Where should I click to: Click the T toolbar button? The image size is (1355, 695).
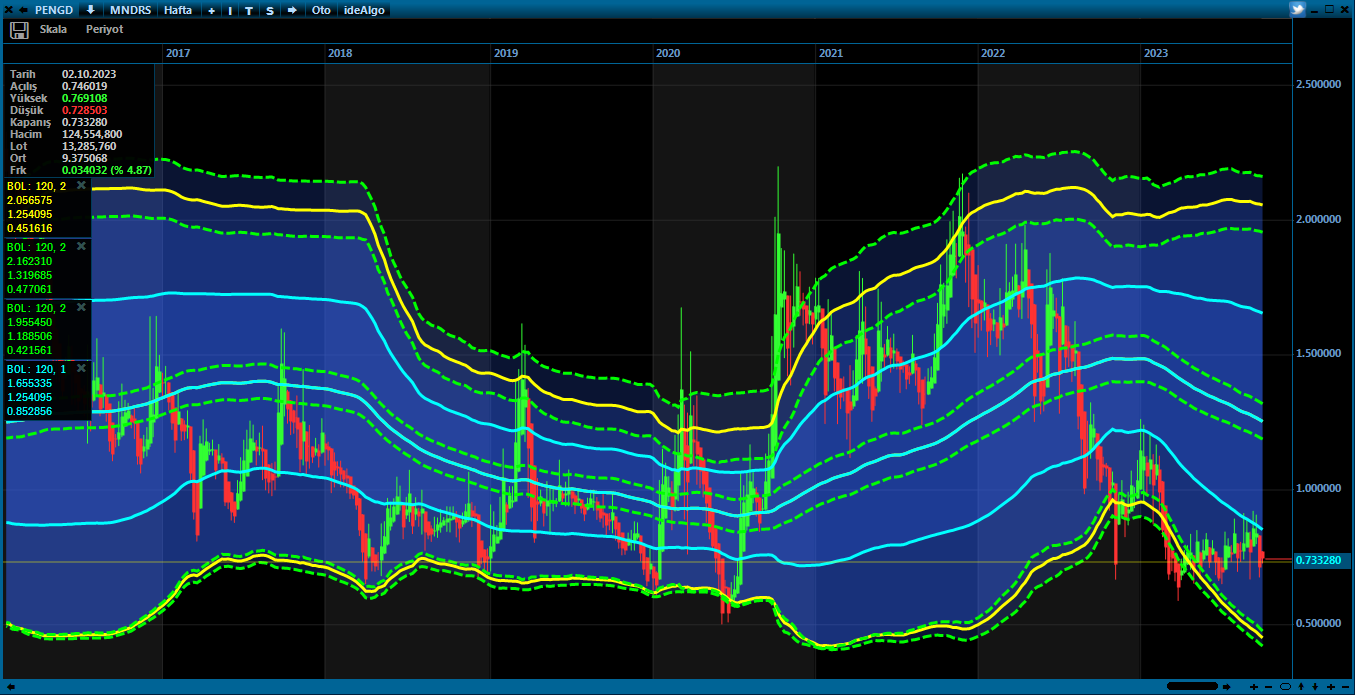tap(249, 10)
